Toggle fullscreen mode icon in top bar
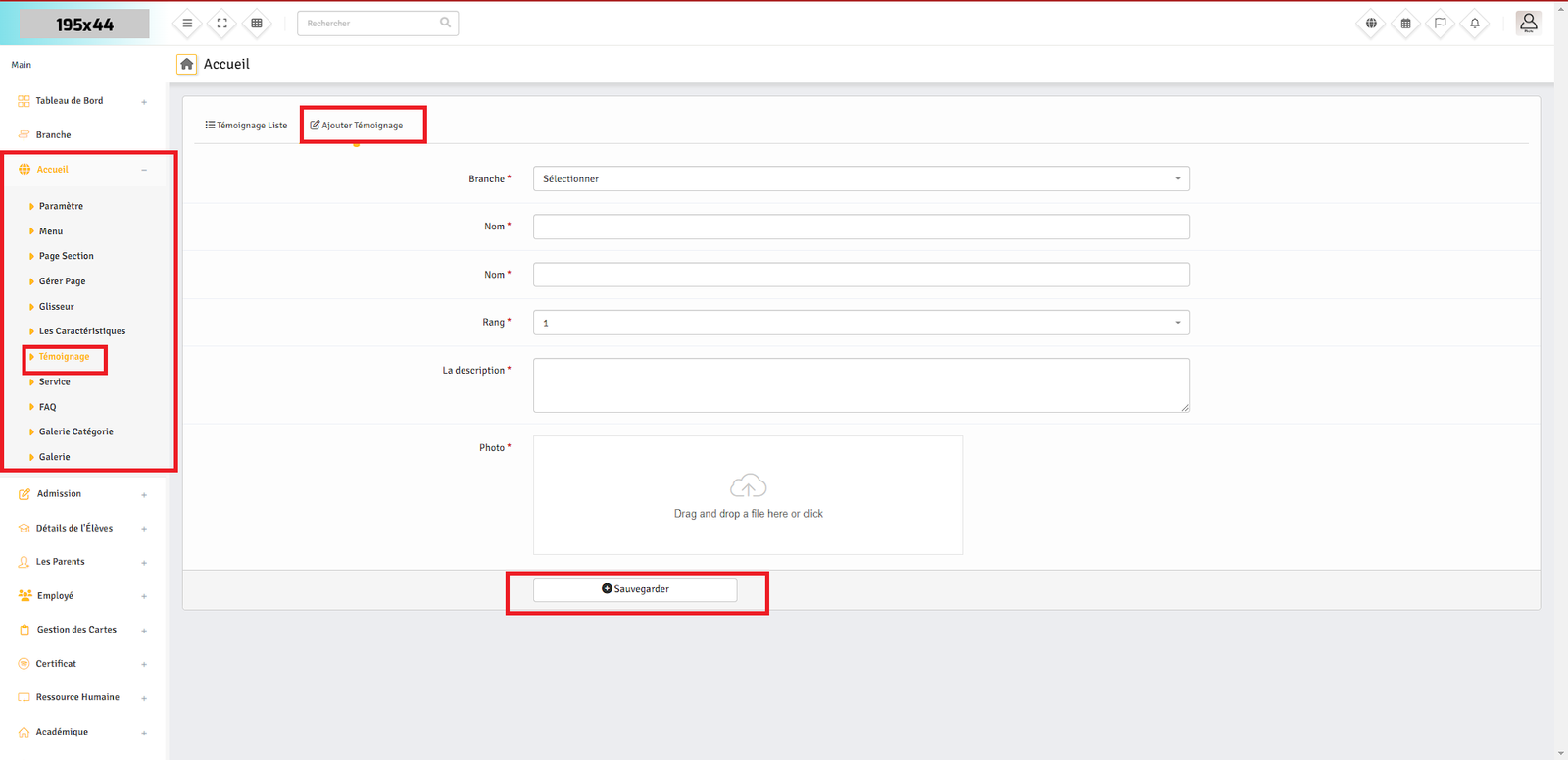Image resolution: width=1568 pixels, height=760 pixels. pyautogui.click(x=222, y=24)
